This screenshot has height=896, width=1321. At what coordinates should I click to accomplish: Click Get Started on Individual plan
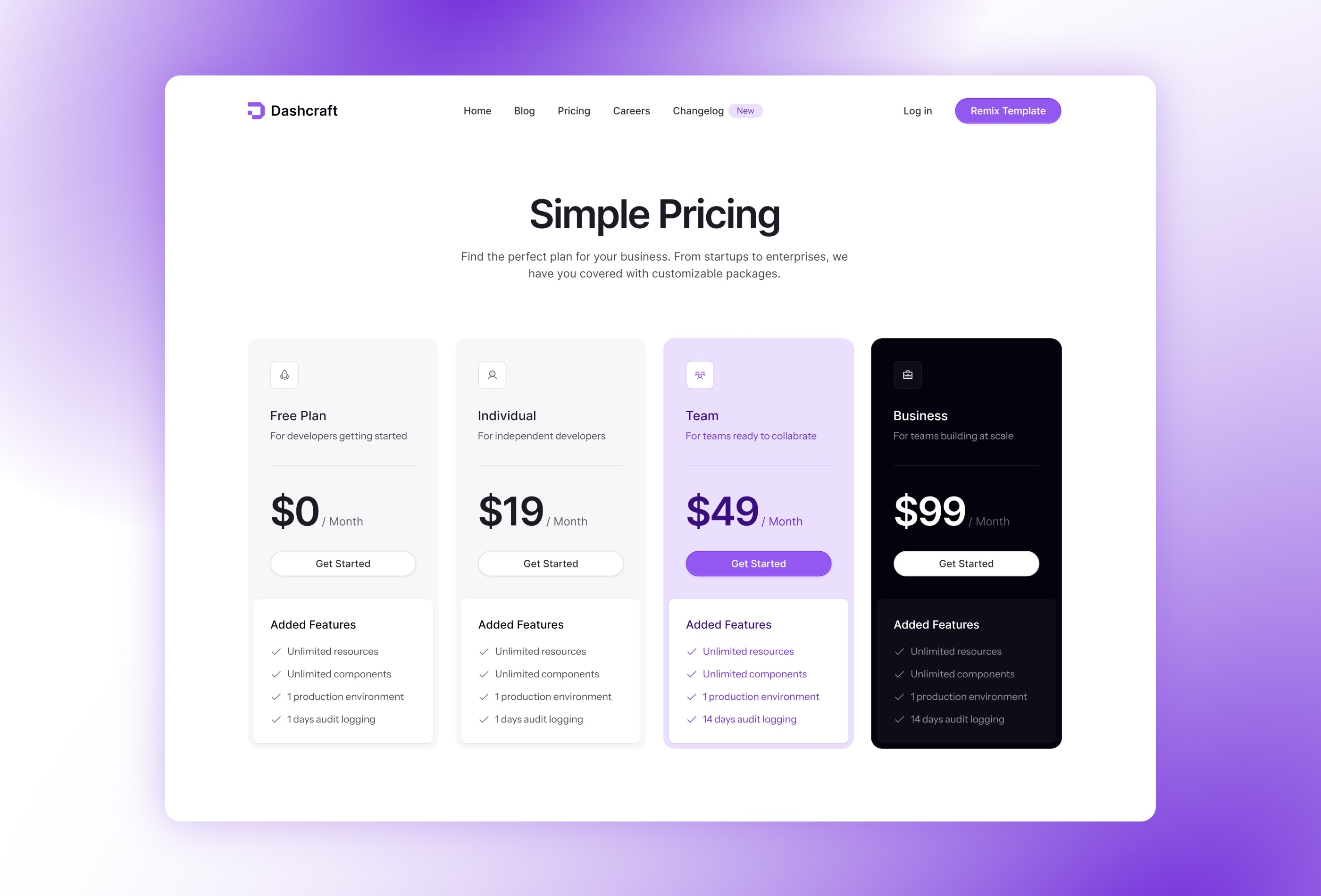pyautogui.click(x=550, y=563)
